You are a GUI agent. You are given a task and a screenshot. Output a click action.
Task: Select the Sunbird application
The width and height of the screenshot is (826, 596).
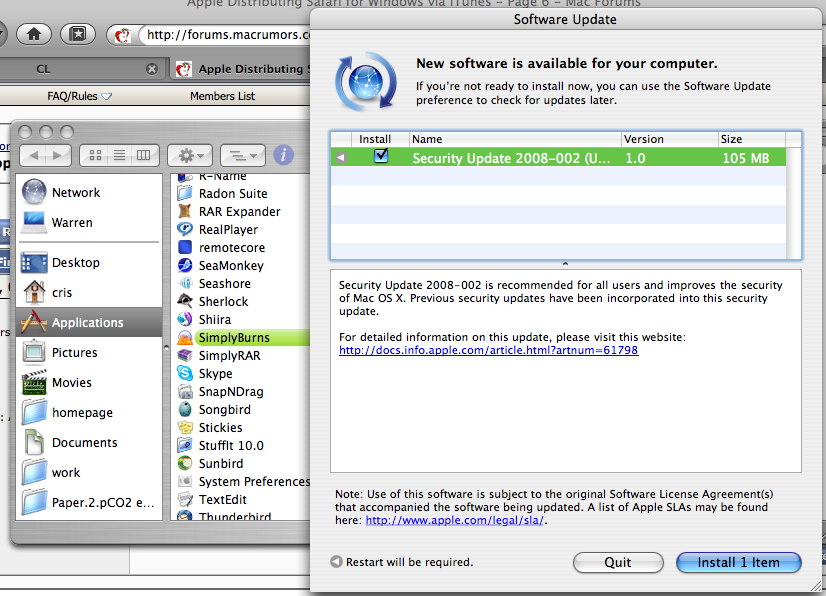[x=221, y=463]
